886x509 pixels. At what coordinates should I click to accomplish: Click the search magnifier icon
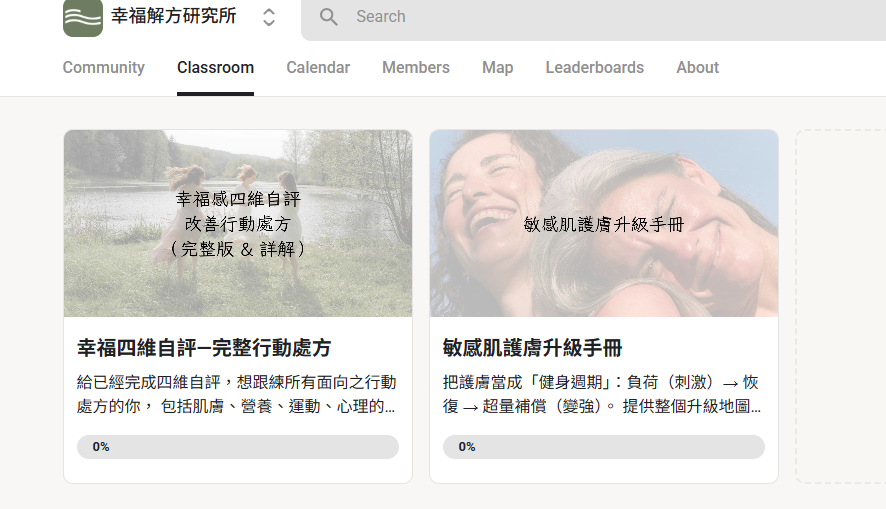point(328,17)
